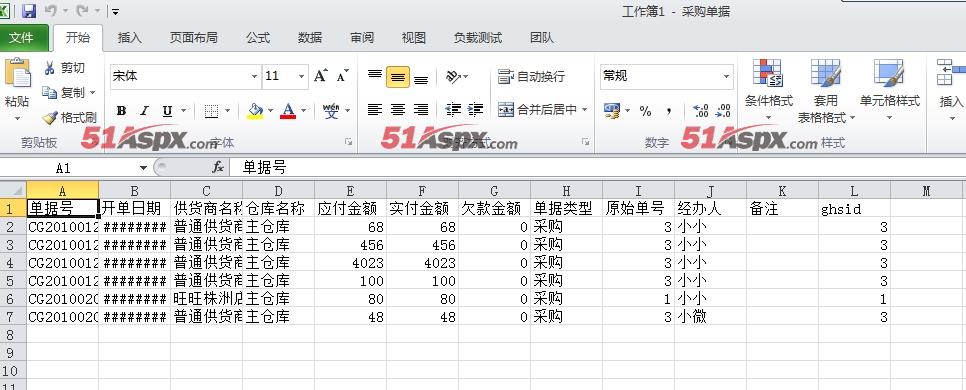Toggle Wrap Text (自动换行)
Screen dimensions: 966x390
(x=531, y=76)
